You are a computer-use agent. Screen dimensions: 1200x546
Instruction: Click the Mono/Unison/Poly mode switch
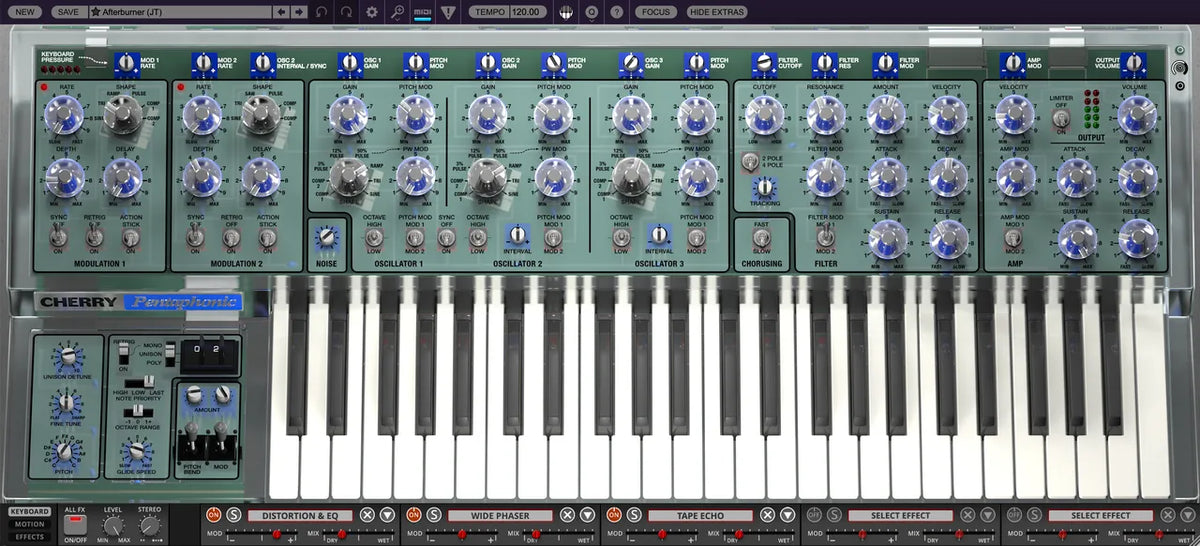pyautogui.click(x=170, y=352)
